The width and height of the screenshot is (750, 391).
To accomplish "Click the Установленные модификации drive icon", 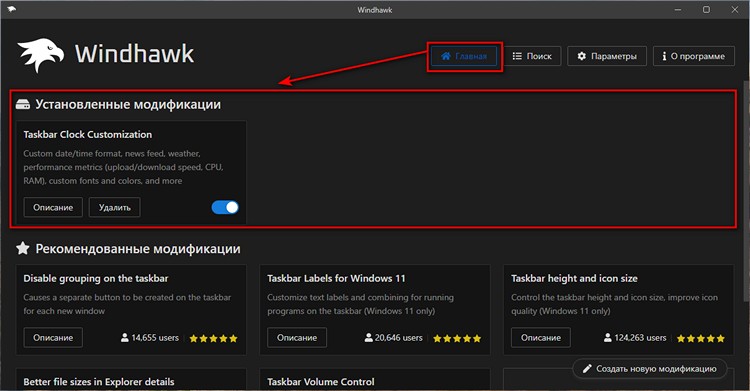I will point(23,104).
